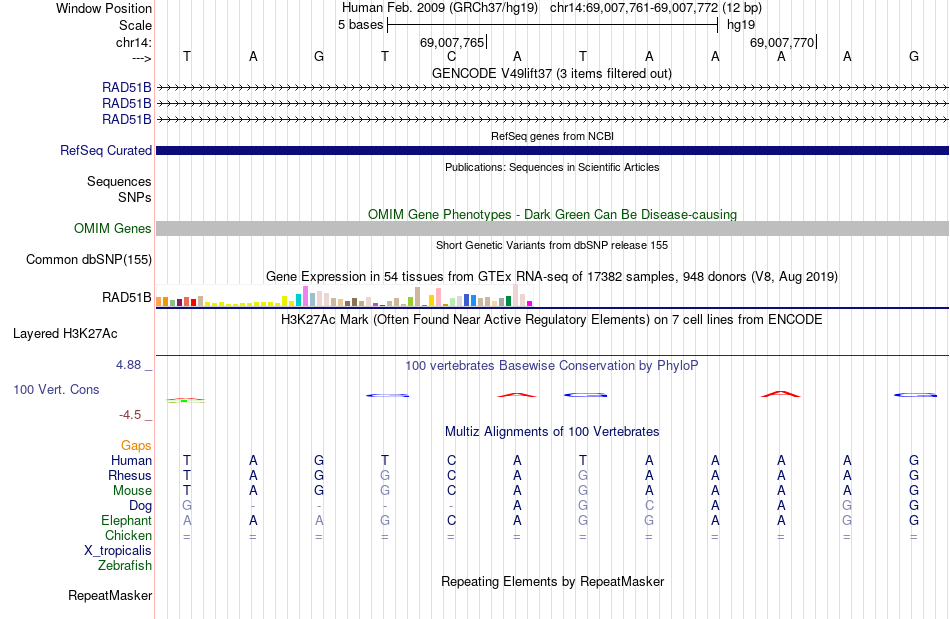The image size is (950, 619).
Task: Open the RefSeq genes from NCBI title
Action: pyautogui.click(x=552, y=136)
